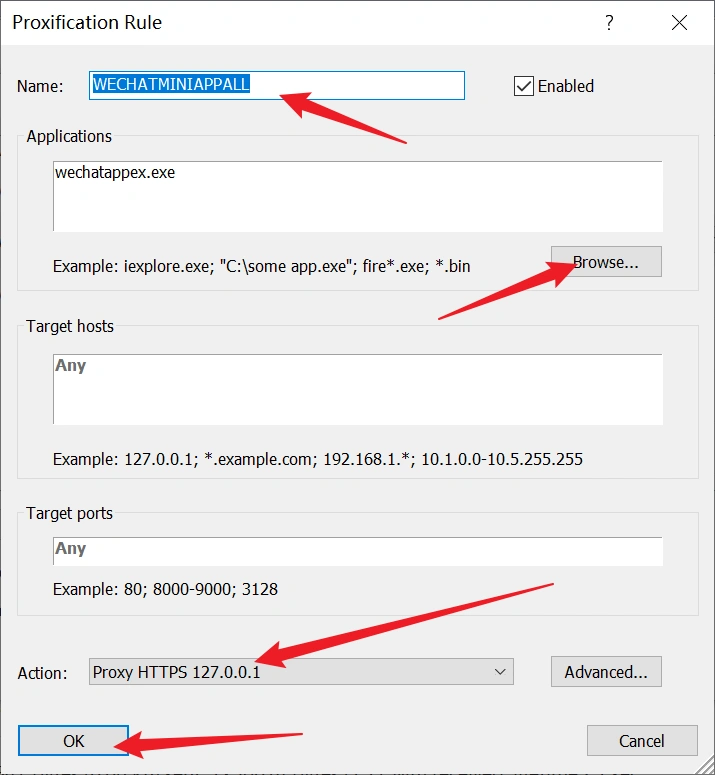The image size is (715, 775).
Task: Close the Proxification Rule dialog
Action: tap(679, 23)
